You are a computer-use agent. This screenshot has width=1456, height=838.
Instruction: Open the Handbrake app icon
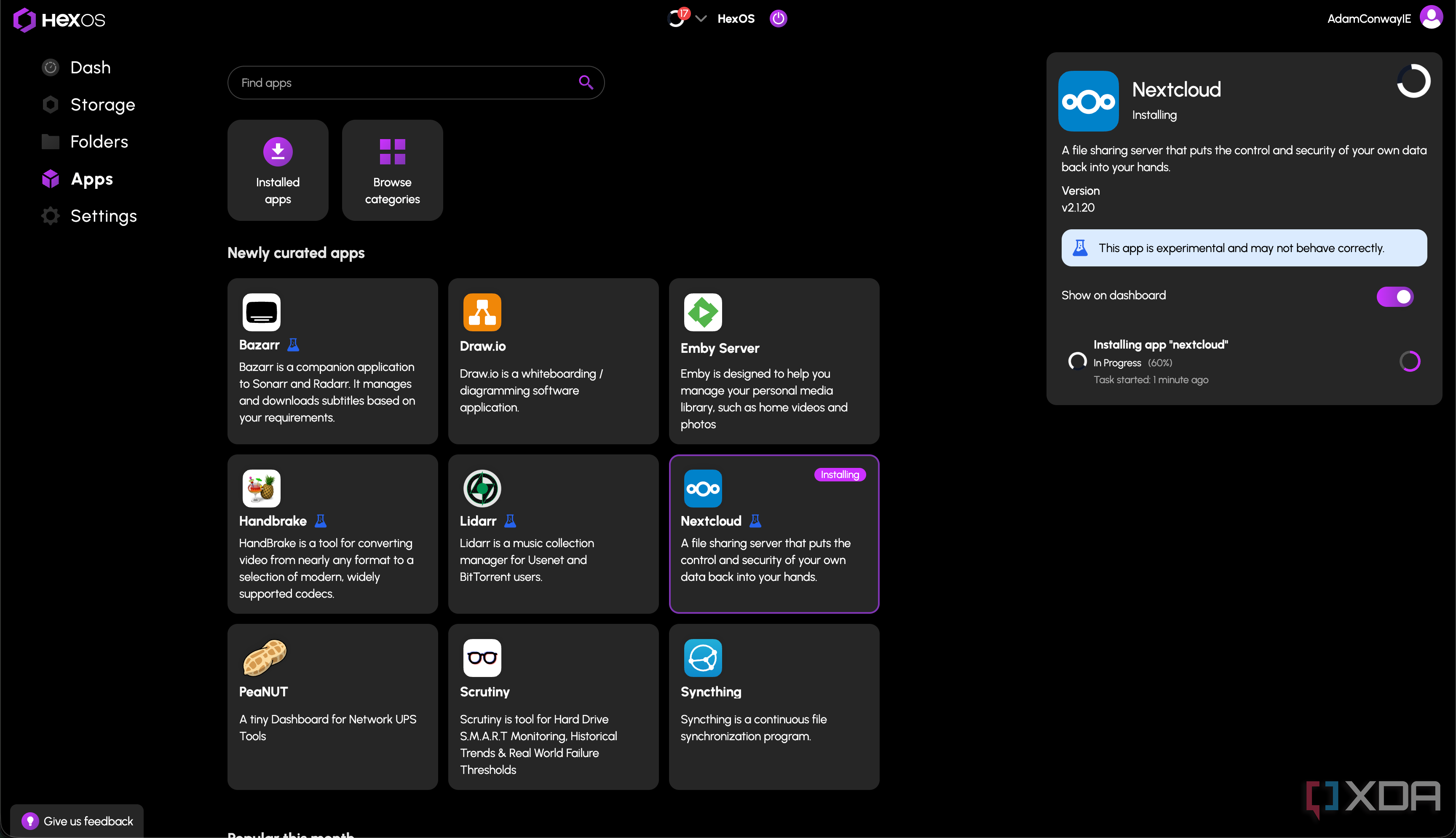261,488
